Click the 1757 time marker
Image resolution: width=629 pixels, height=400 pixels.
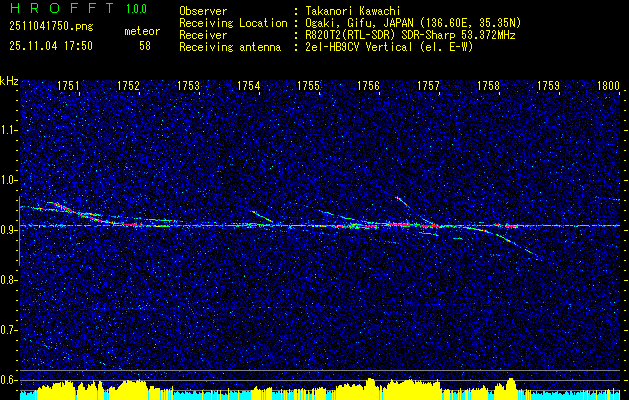[x=428, y=87]
